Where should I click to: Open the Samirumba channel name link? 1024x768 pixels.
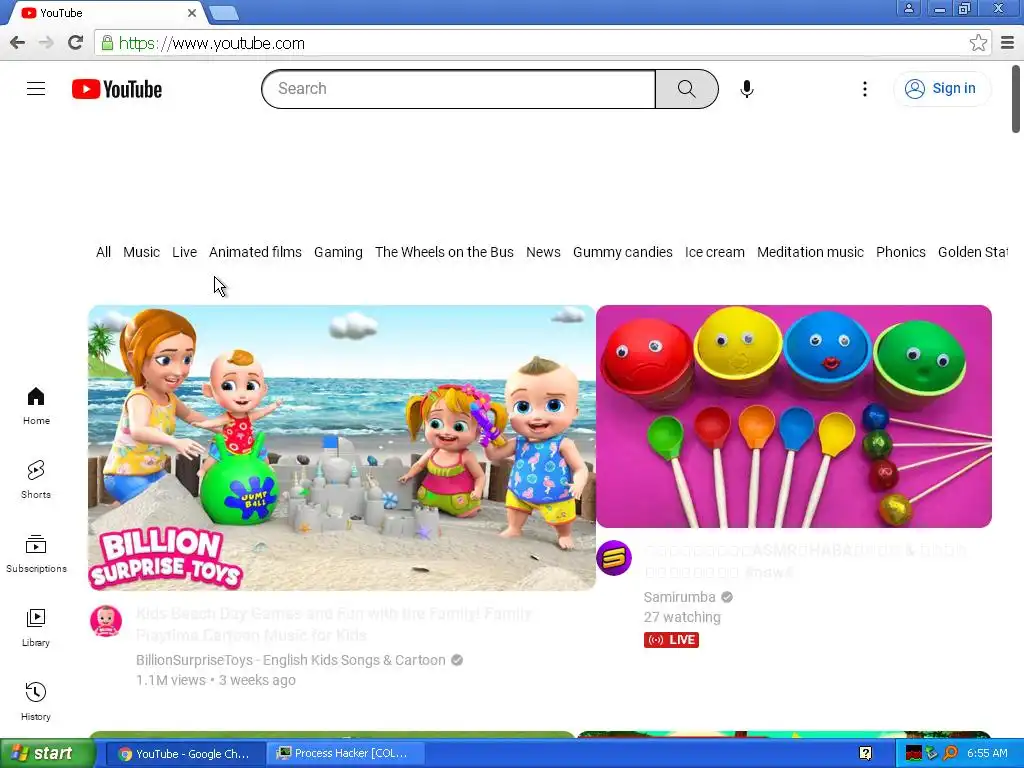679,597
